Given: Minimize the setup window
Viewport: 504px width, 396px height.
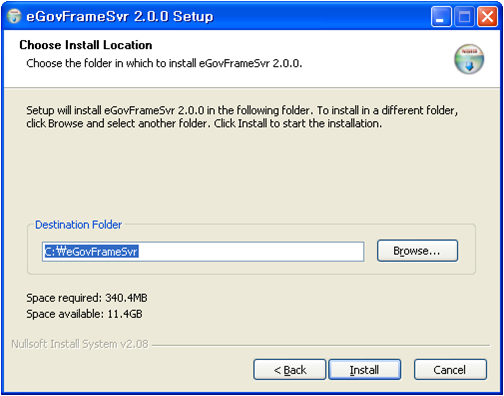Looking at the screenshot, I should (x=441, y=16).
